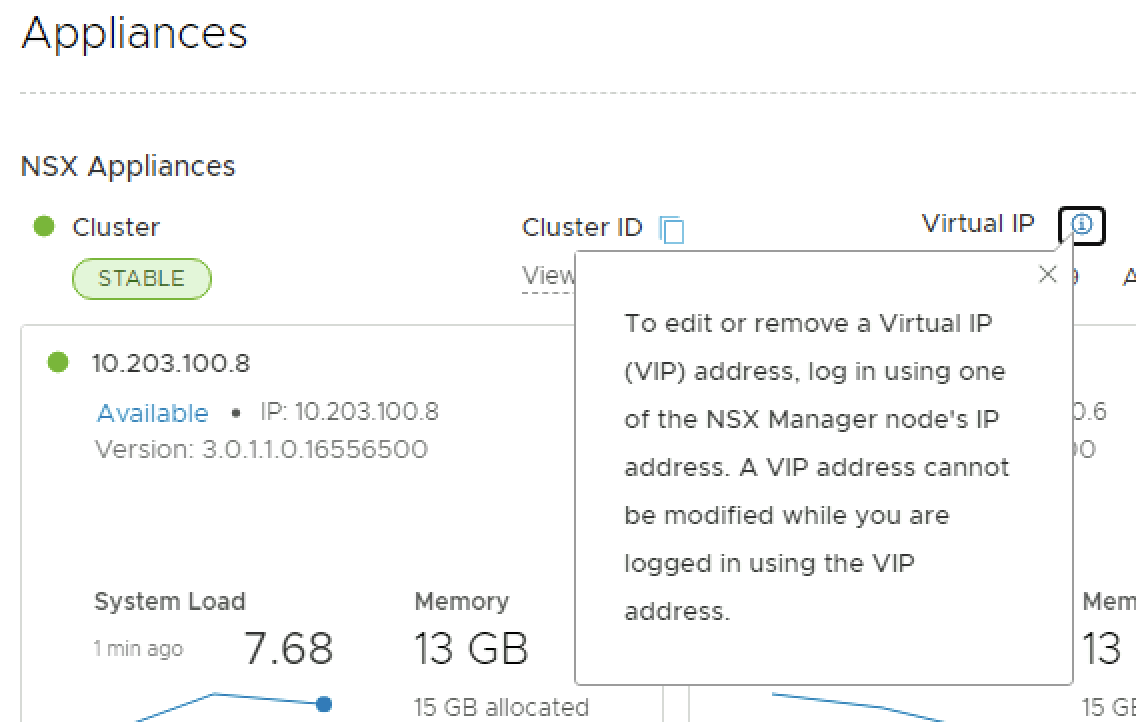This screenshot has height=722, width=1136.
Task: Click the STABLE cluster status badge
Action: 141,279
